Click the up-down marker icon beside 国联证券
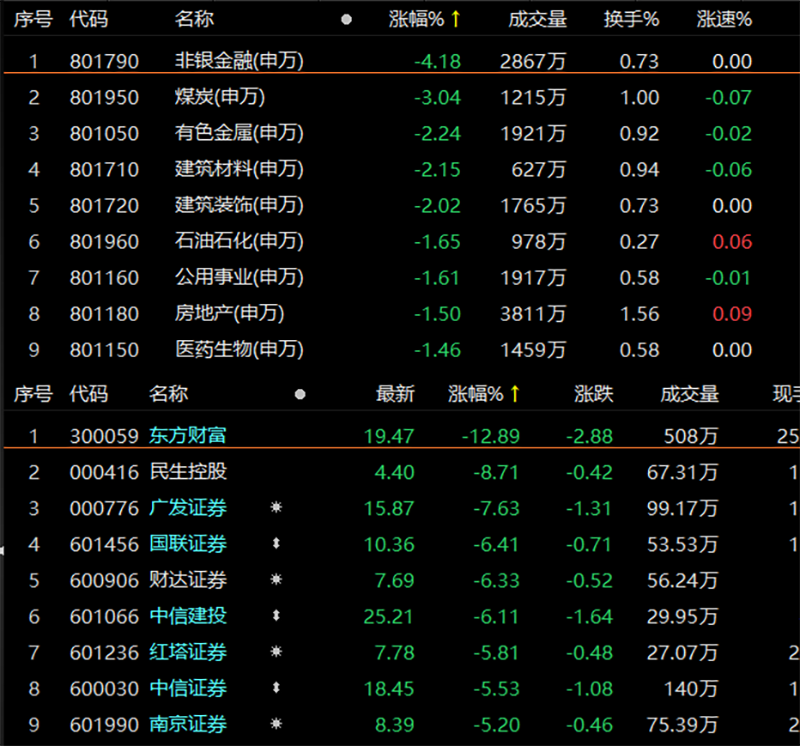Image resolution: width=800 pixels, height=746 pixels. pos(276,544)
